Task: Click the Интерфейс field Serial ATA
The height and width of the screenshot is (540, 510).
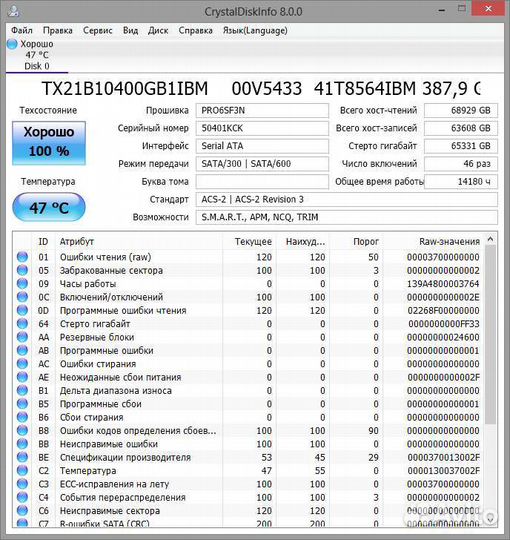Action: [262, 146]
